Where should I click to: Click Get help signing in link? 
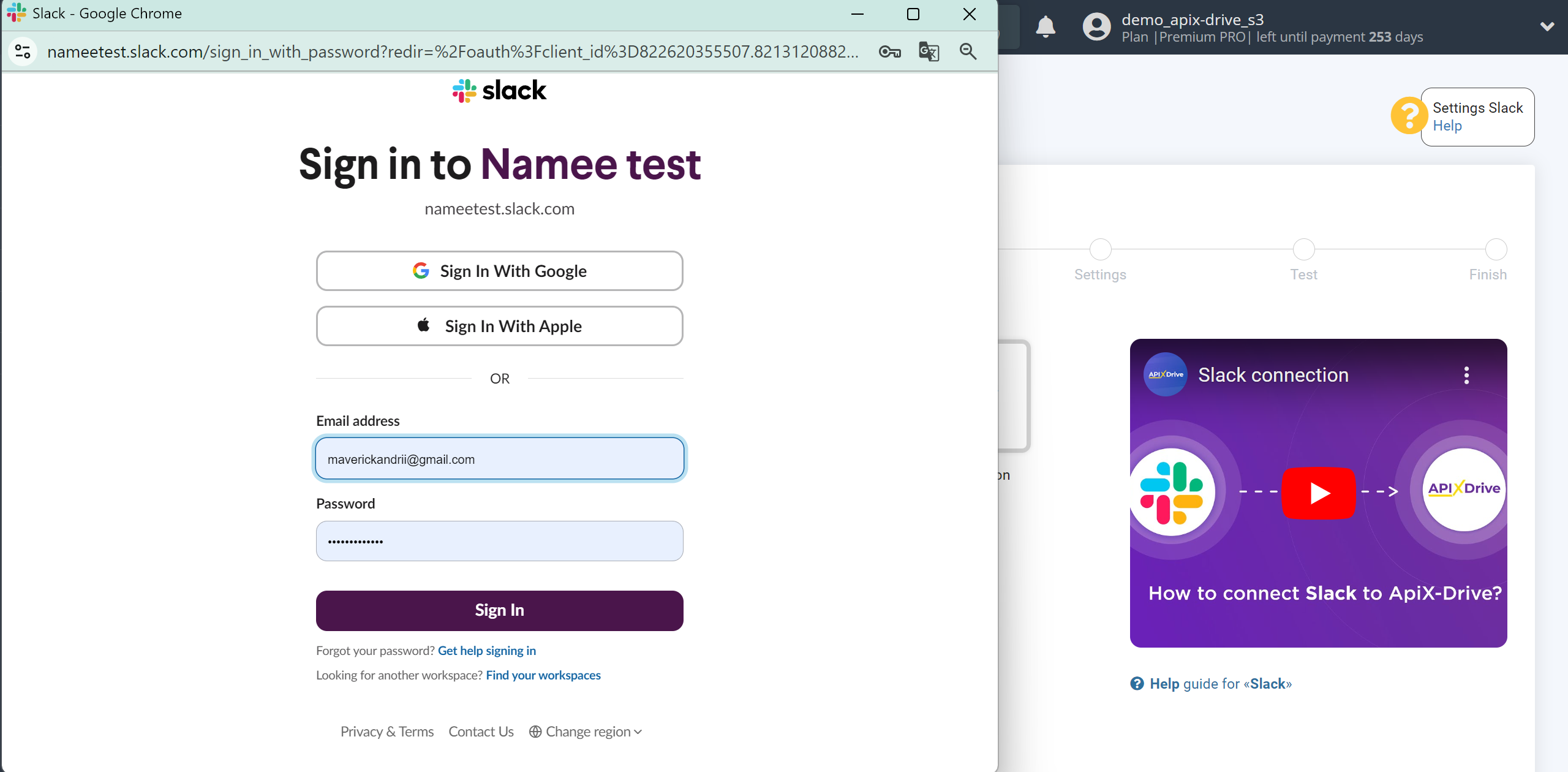[486, 650]
